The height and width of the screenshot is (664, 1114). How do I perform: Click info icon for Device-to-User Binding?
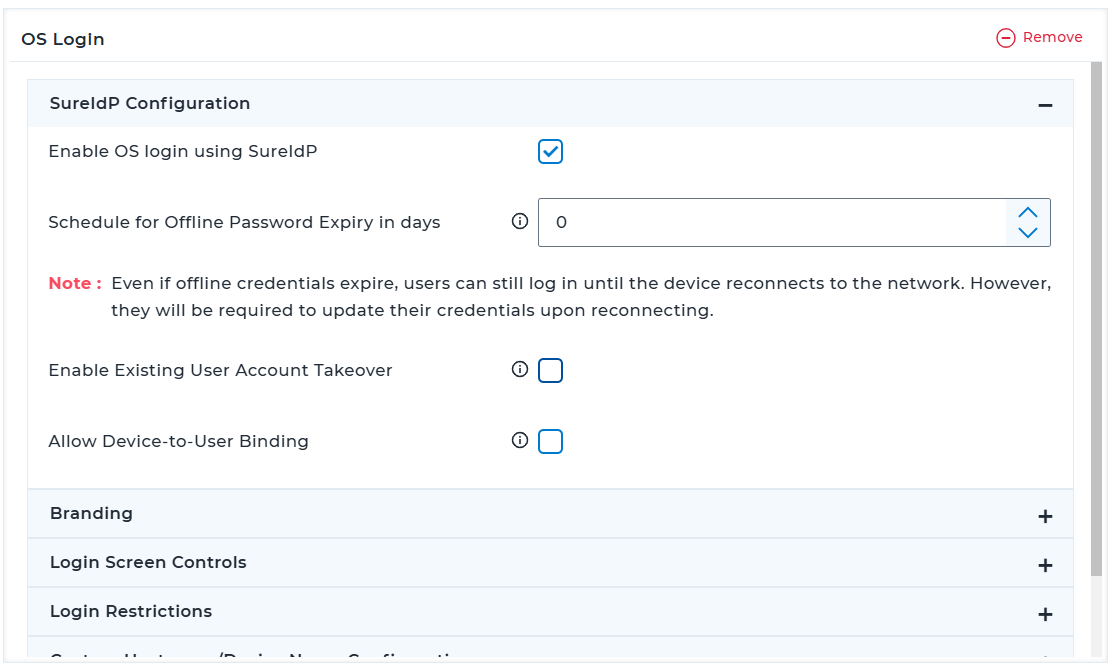[x=519, y=440]
